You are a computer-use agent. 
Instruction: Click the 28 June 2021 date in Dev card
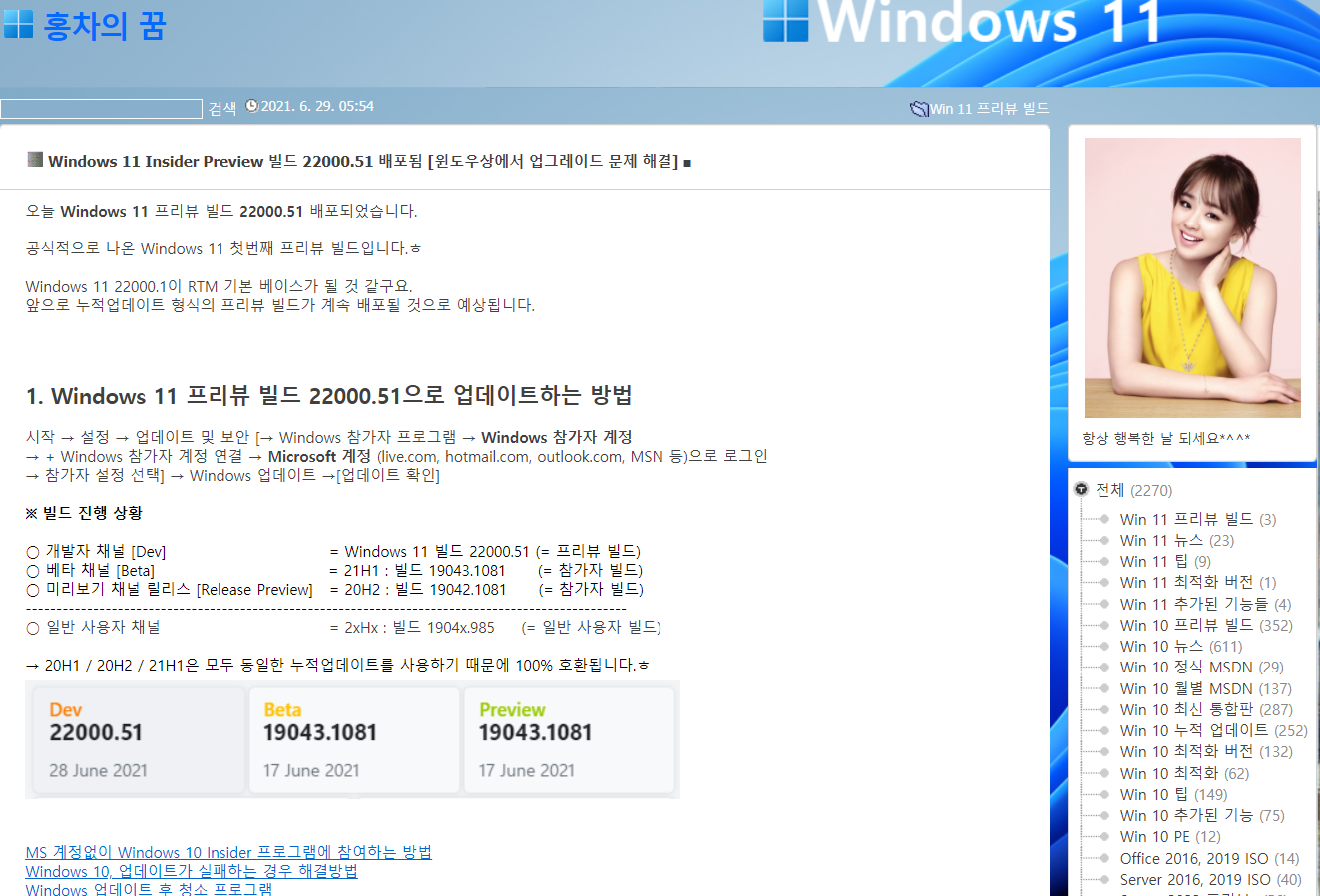click(98, 770)
